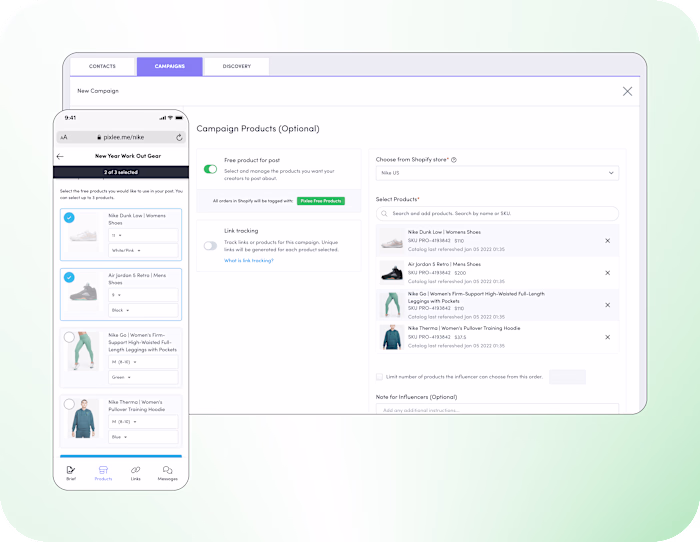Viewport: 700px width, 542px height.
Task: Focus the Search and add products field
Action: point(497,213)
